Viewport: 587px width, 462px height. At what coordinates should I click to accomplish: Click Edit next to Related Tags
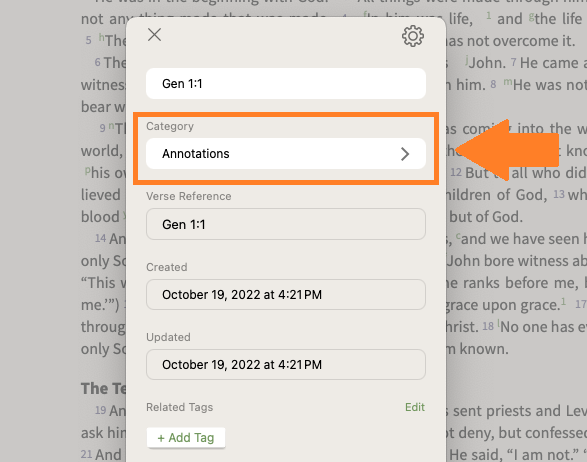[x=415, y=407]
